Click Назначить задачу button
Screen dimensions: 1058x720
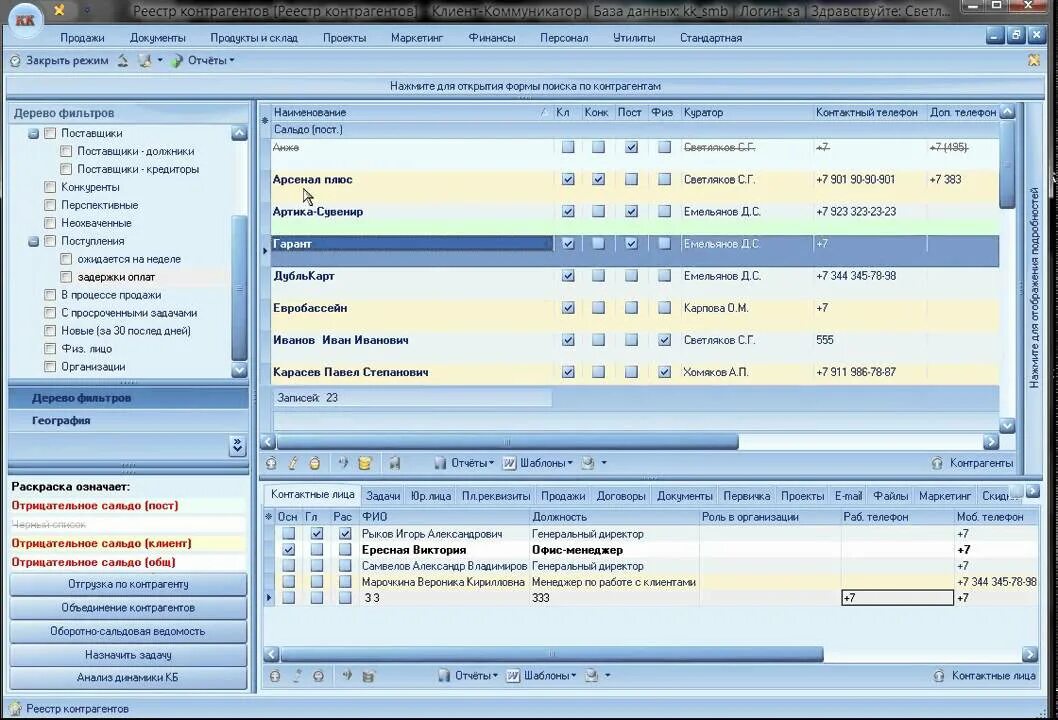click(128, 655)
